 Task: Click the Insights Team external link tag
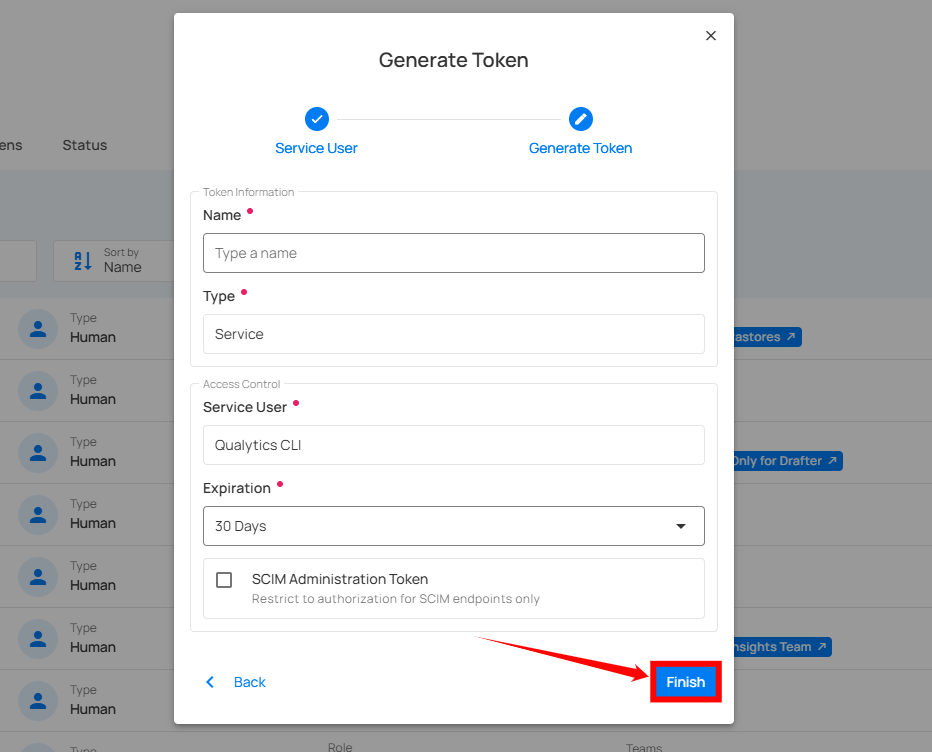(x=780, y=647)
